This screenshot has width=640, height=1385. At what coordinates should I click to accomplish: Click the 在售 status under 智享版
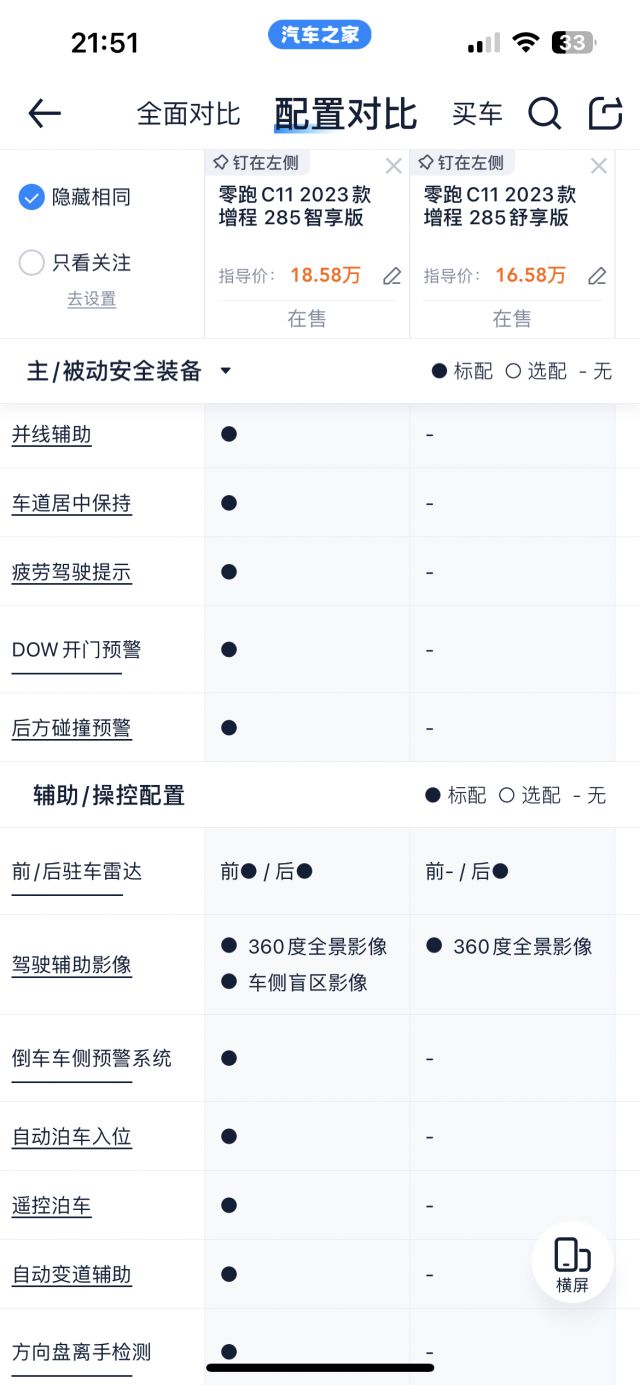306,318
